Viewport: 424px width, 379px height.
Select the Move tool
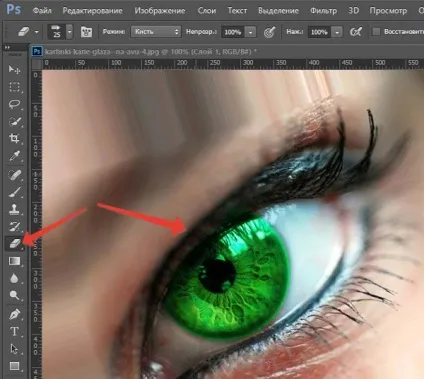[14, 69]
